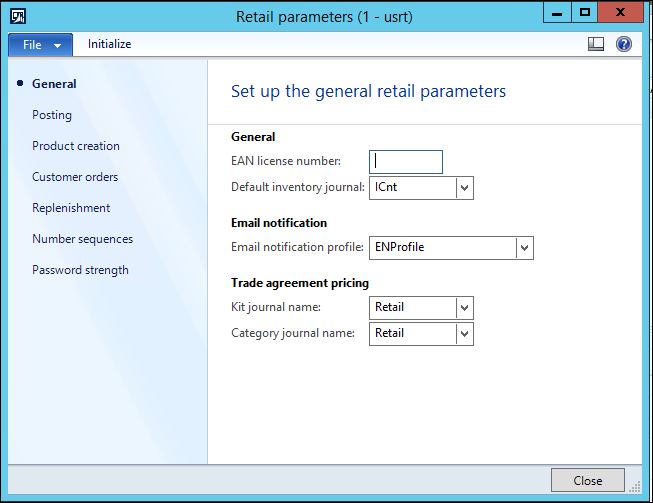Show the Password strength section

(x=80, y=270)
